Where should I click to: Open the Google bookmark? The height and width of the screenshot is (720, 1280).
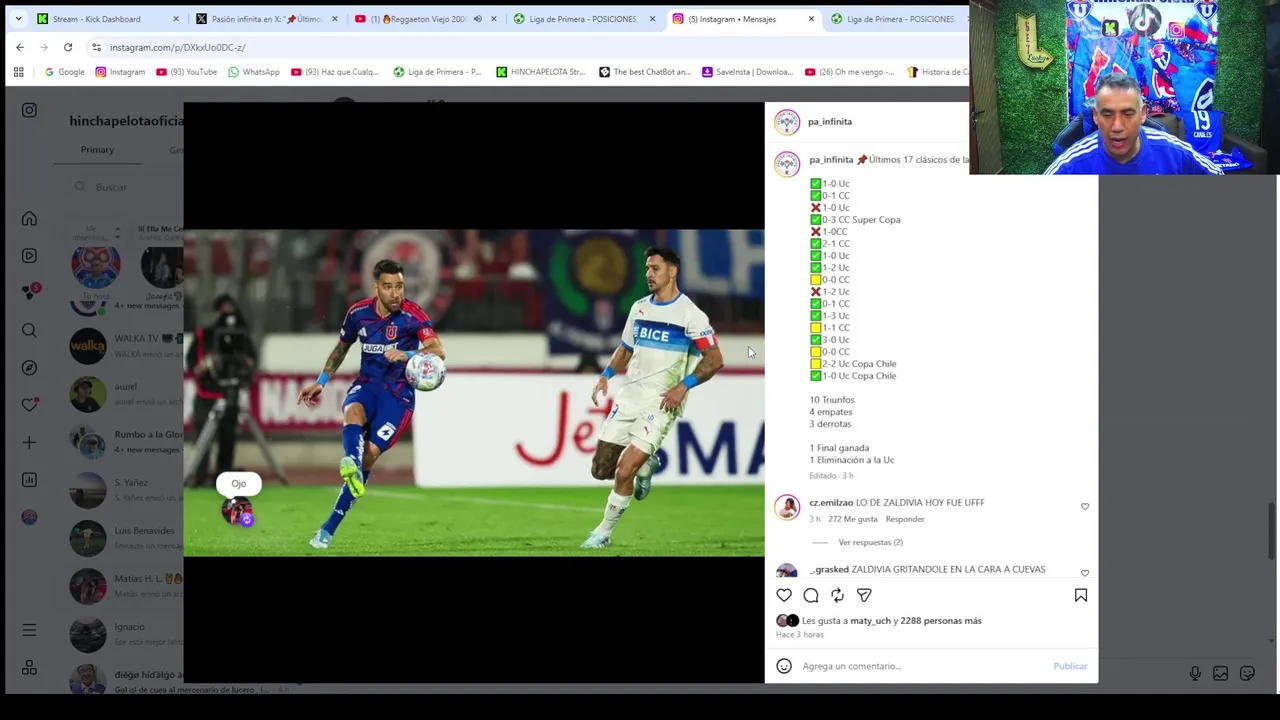coord(64,72)
